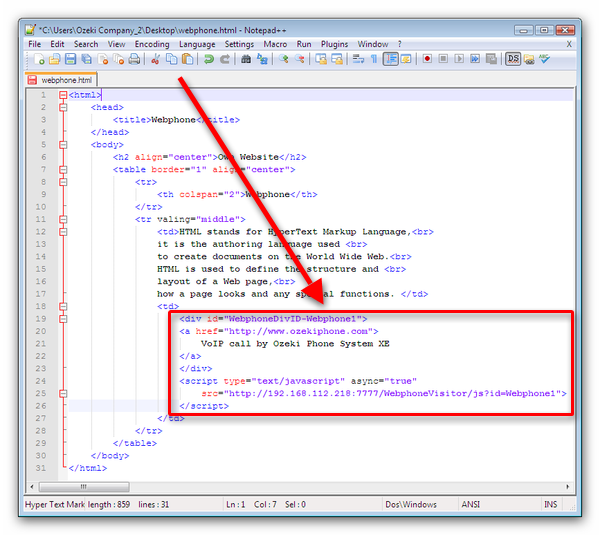Open the ? help menu
This screenshot has width=600, height=535.
(x=399, y=44)
